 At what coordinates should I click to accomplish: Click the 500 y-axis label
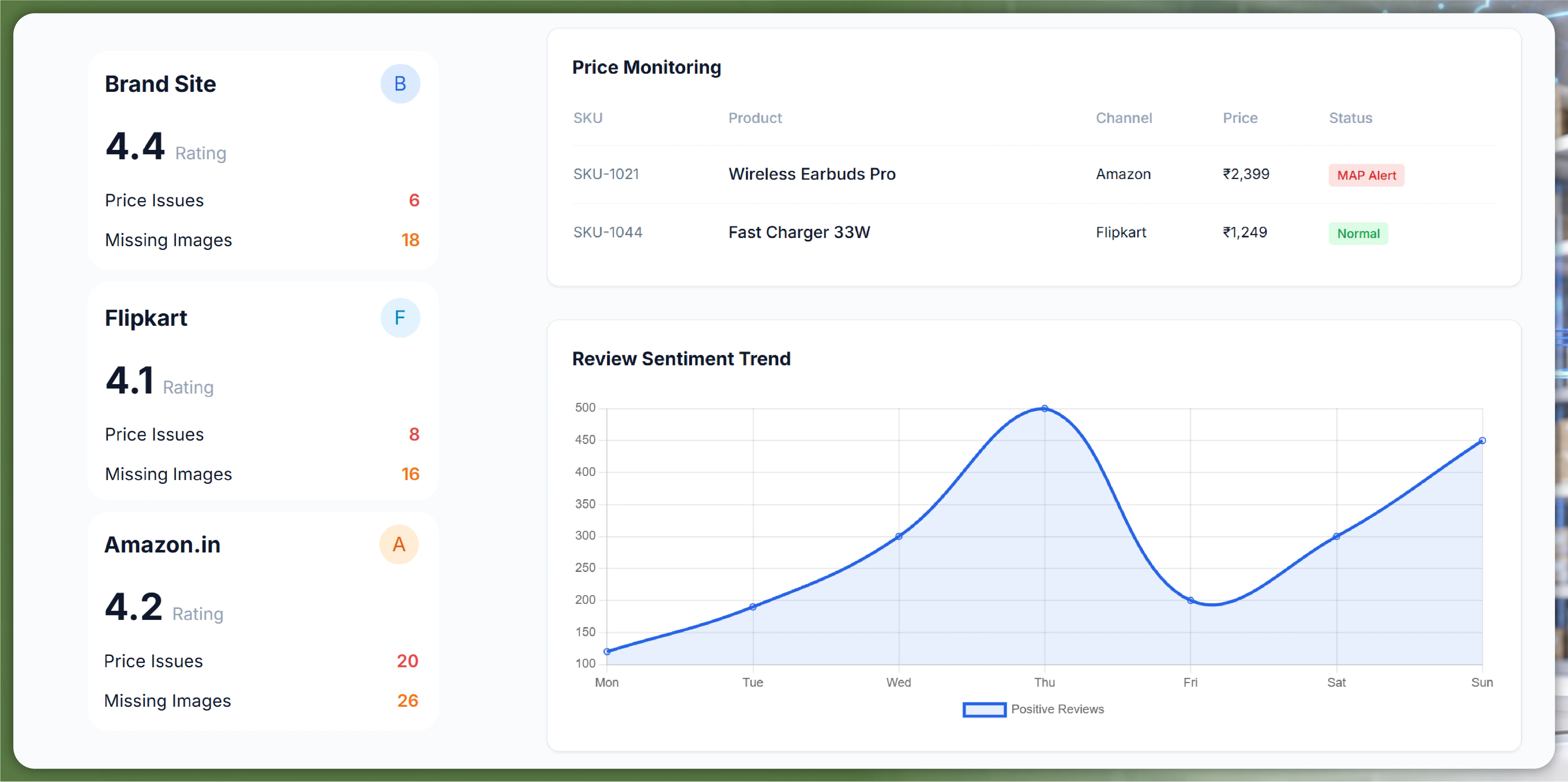pos(585,408)
